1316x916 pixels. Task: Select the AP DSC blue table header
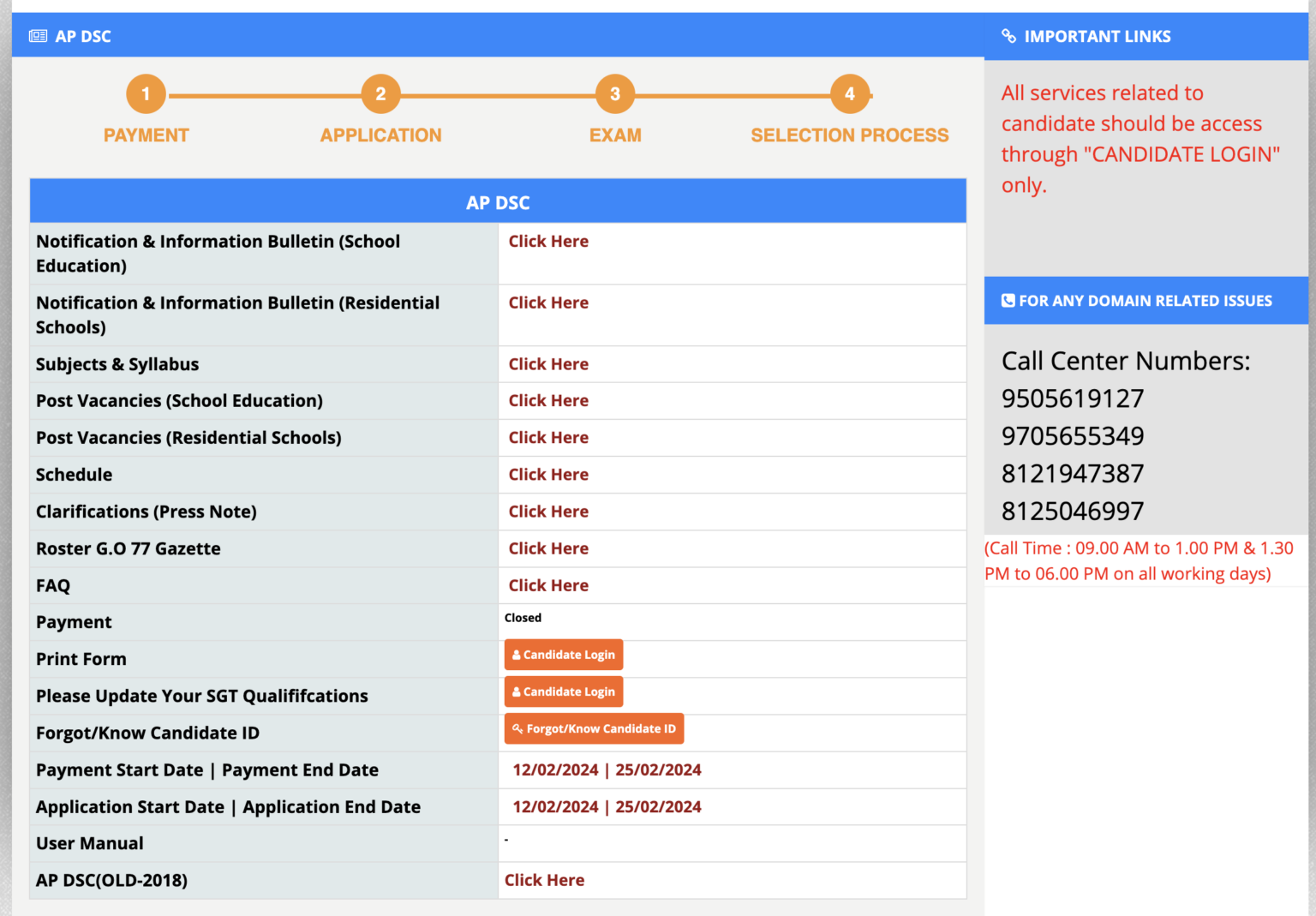point(498,201)
